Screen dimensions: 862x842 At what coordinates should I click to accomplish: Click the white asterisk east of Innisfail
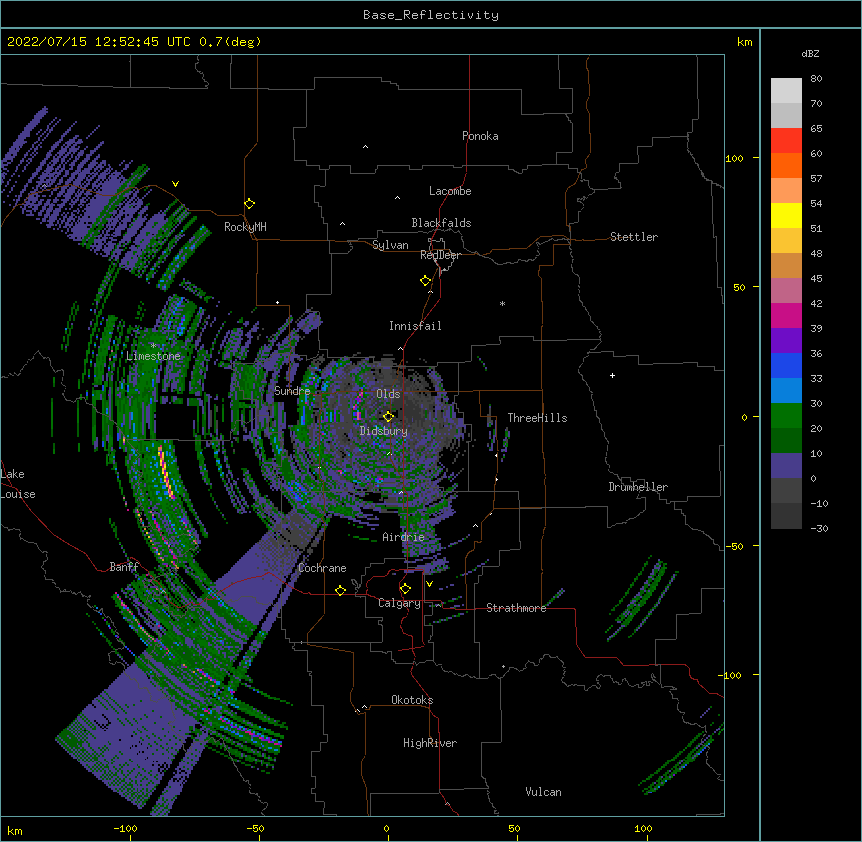[502, 303]
